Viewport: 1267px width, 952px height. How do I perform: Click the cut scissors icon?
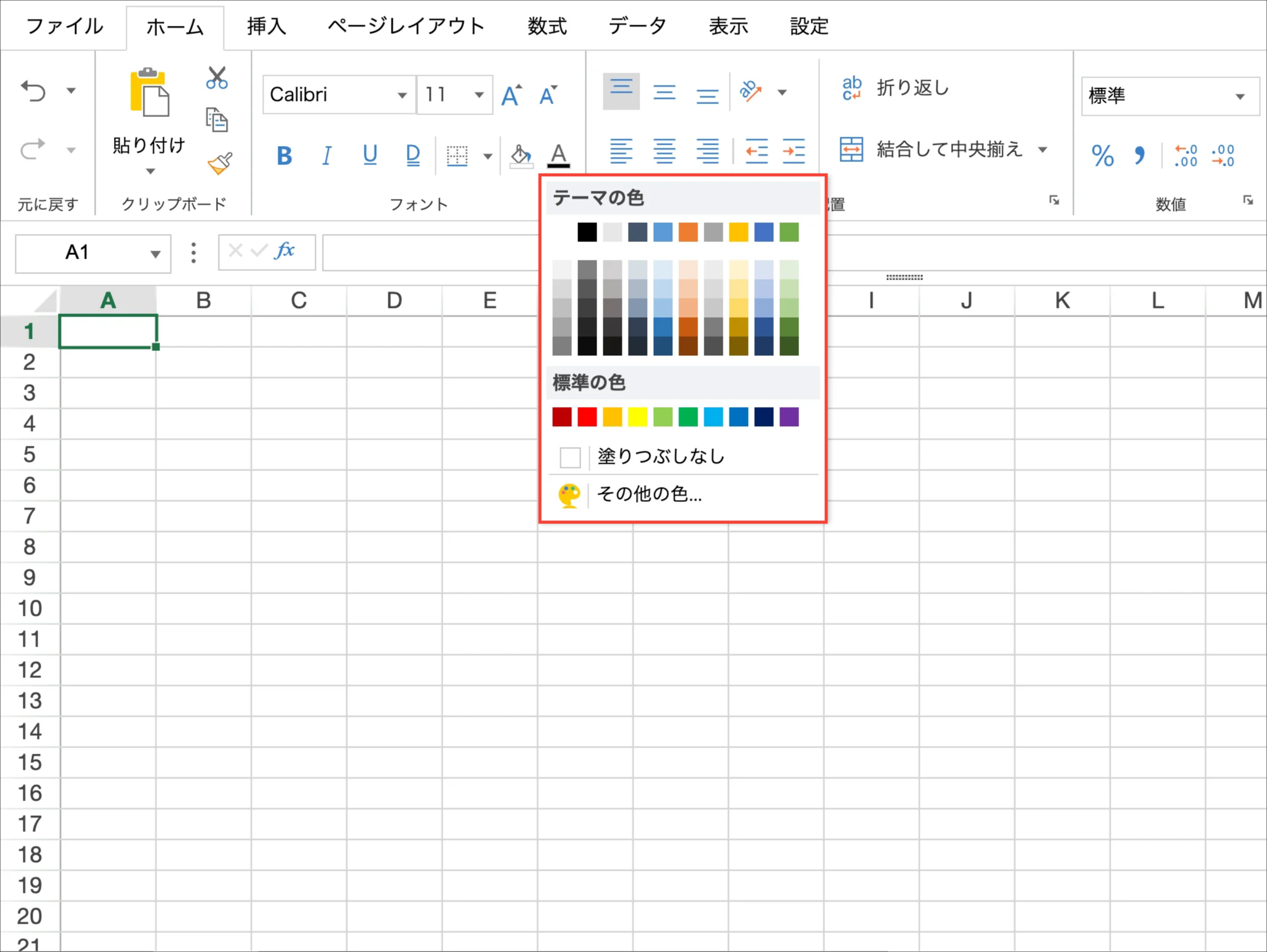[x=217, y=78]
